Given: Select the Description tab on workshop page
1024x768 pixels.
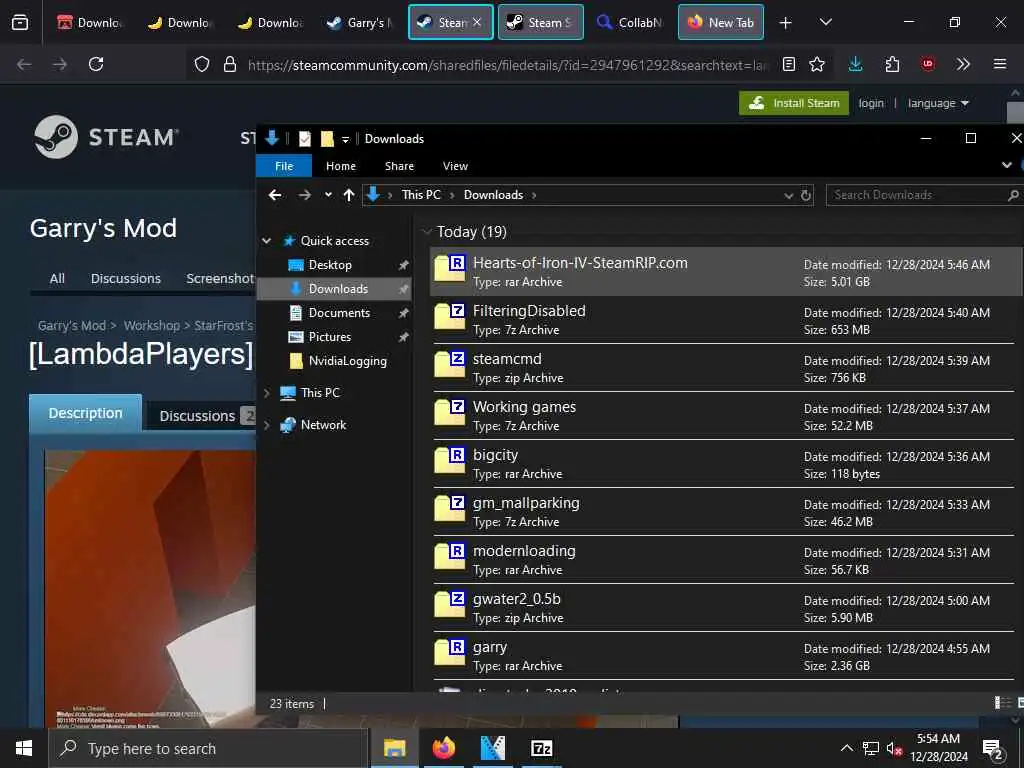Looking at the screenshot, I should click(x=85, y=413).
